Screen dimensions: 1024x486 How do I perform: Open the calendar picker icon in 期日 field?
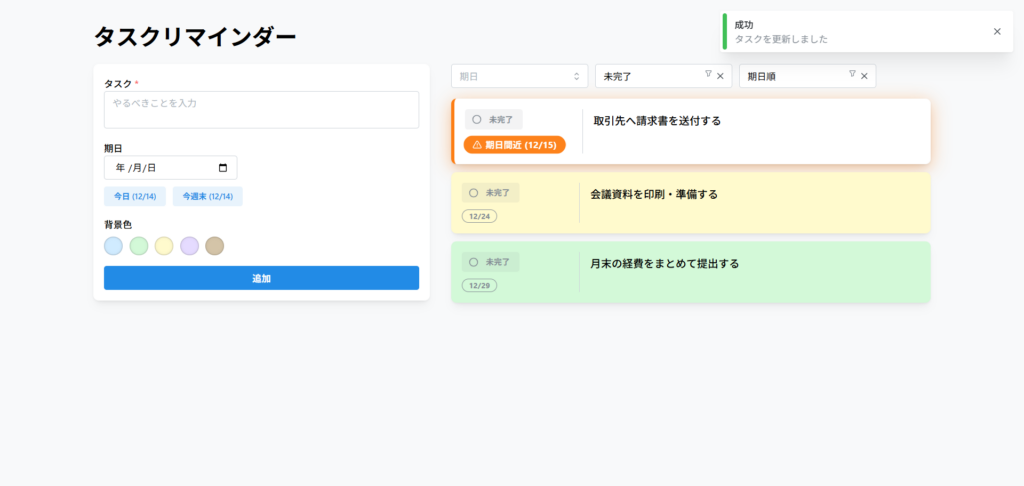[223, 168]
